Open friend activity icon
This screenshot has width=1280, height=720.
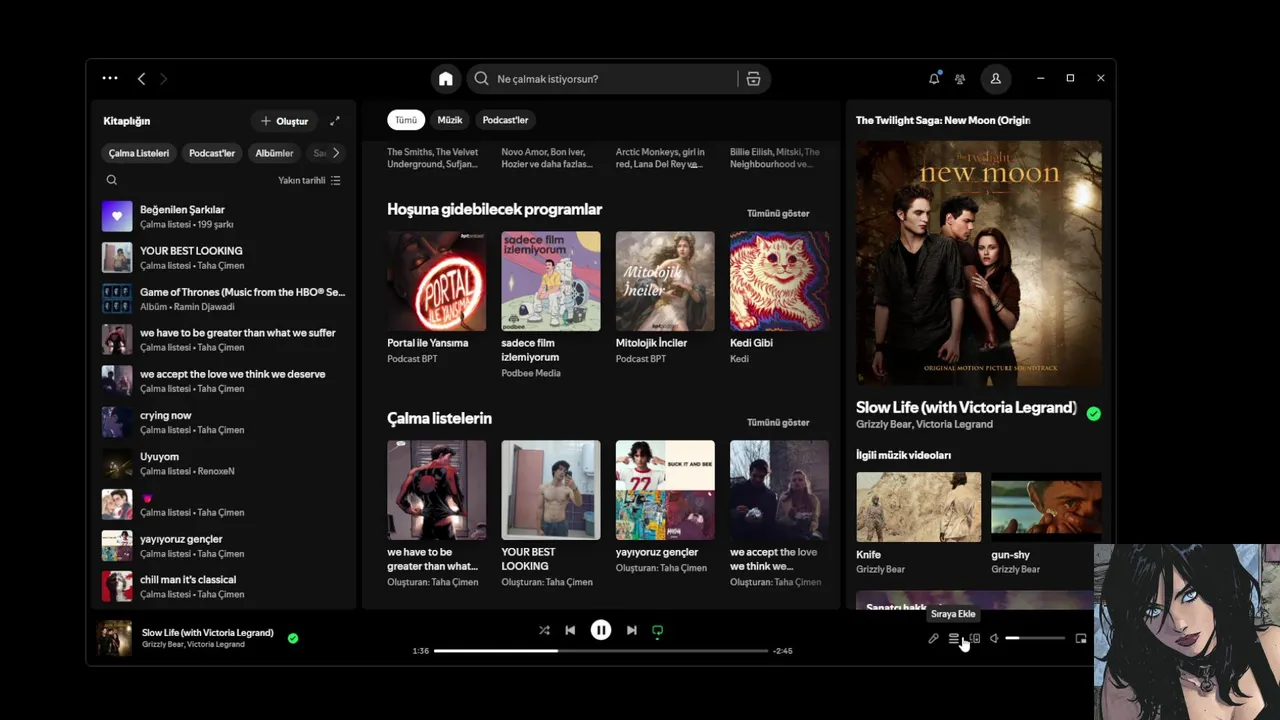point(960,79)
